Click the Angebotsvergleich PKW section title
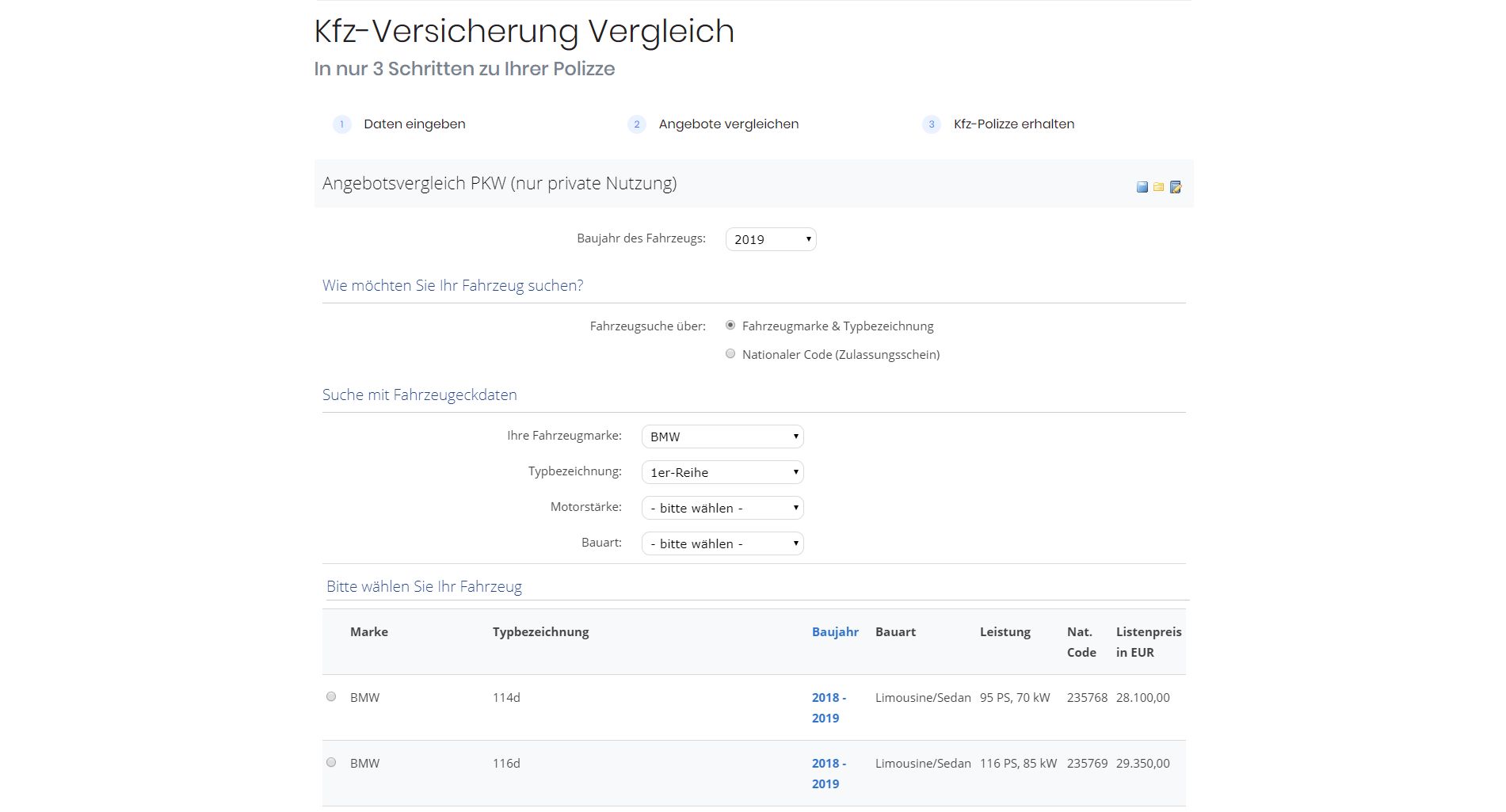The height and width of the screenshot is (812, 1506). (500, 184)
